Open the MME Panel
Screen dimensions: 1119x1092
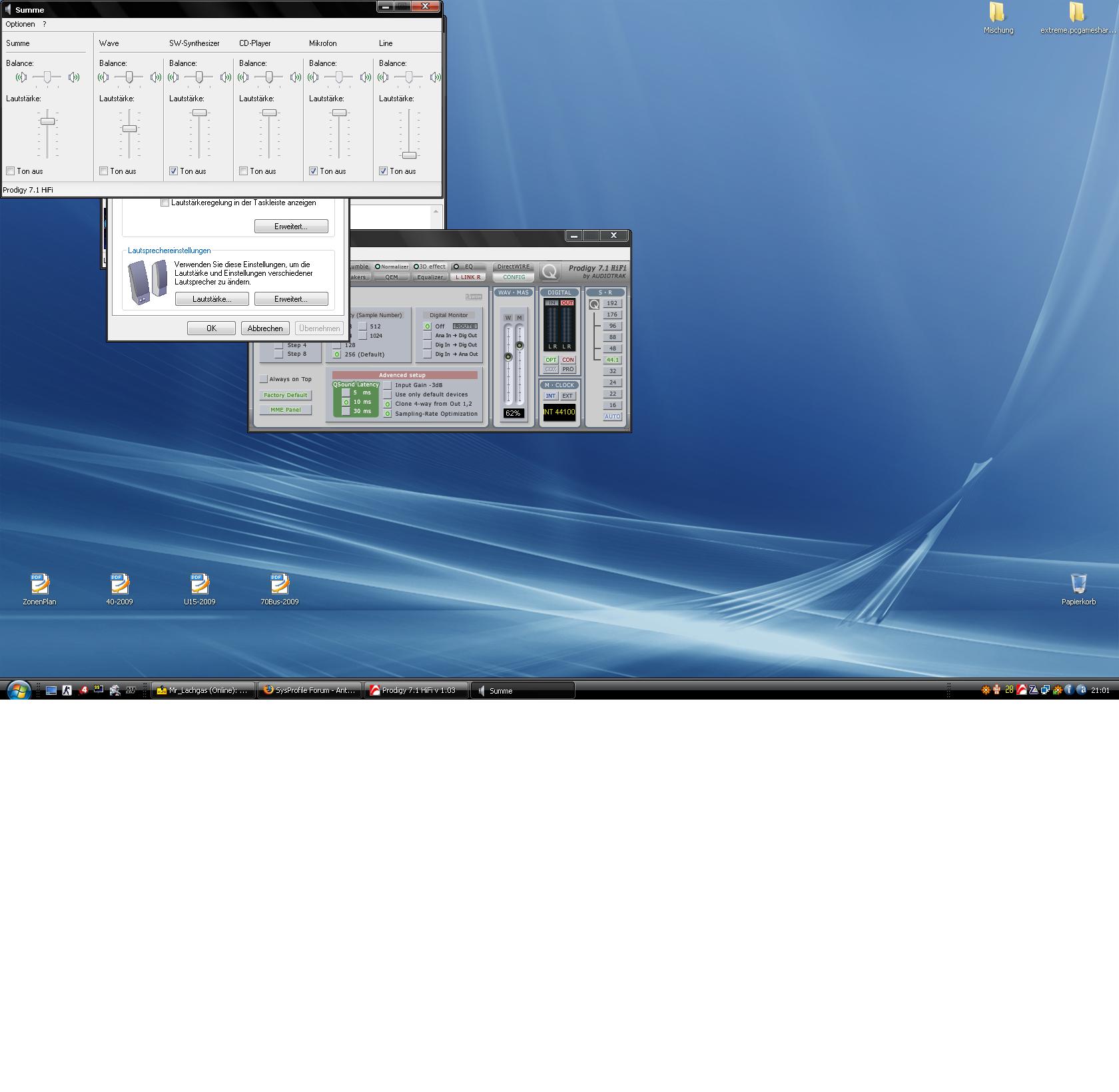click(286, 410)
